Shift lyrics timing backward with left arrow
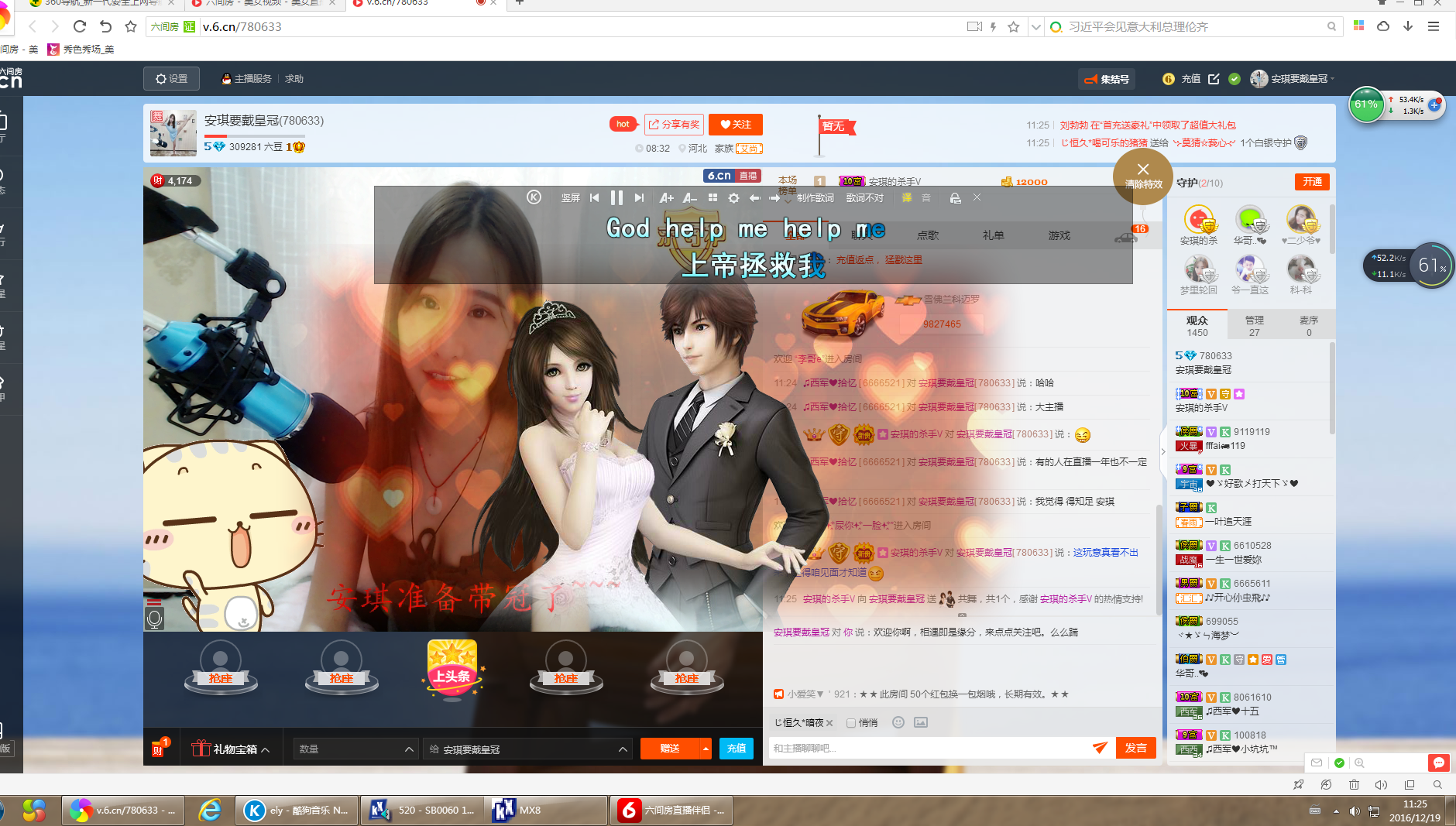 coord(754,198)
